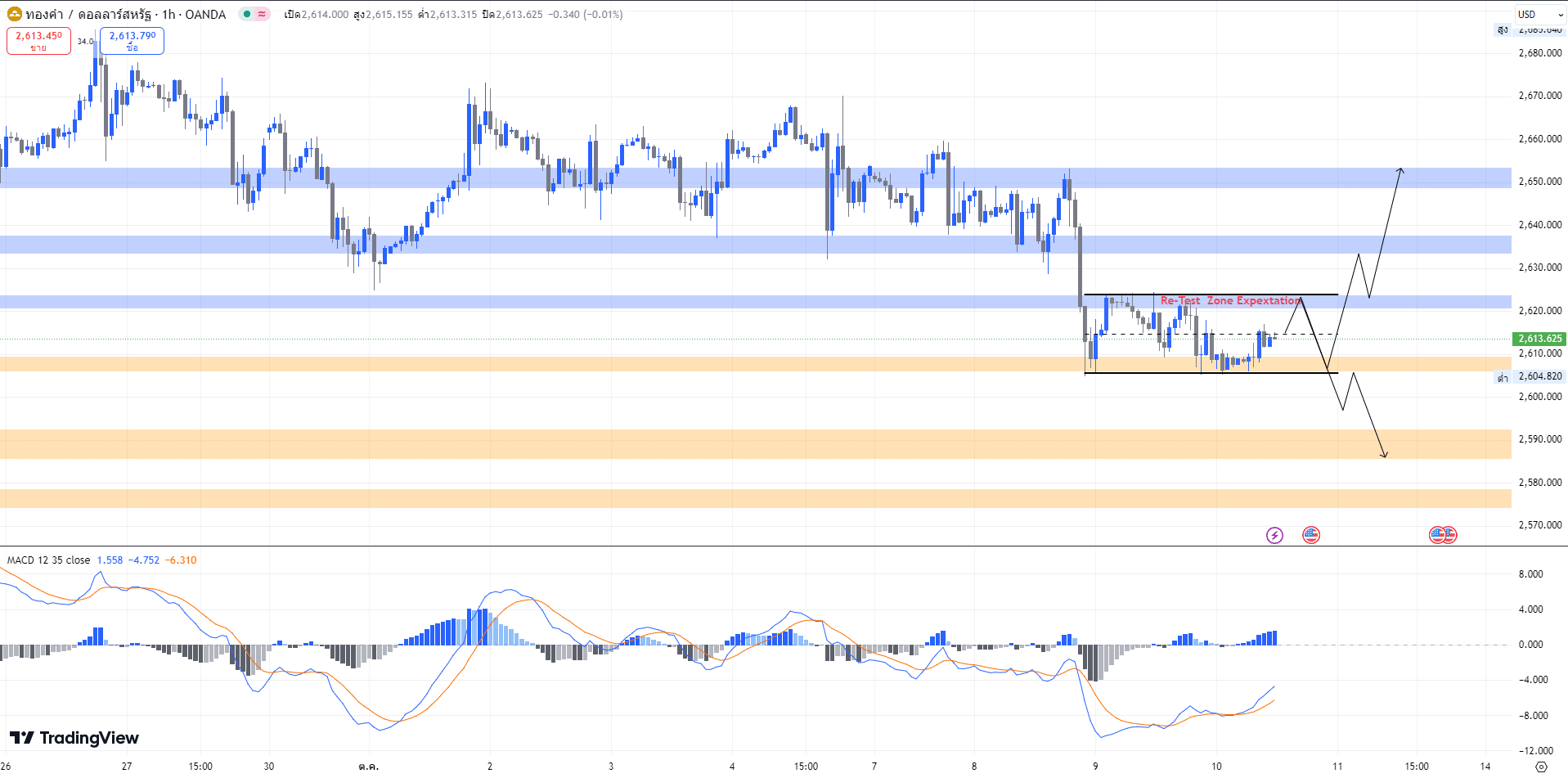Image resolution: width=1568 pixels, height=778 pixels.
Task: Click the red sell button showing 2,613.450
Action: [38, 41]
